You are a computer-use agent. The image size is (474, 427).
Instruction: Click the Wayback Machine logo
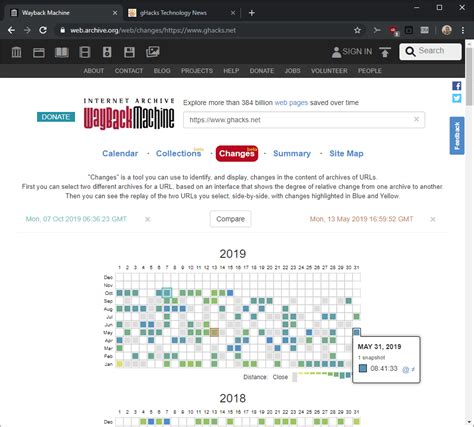click(129, 114)
